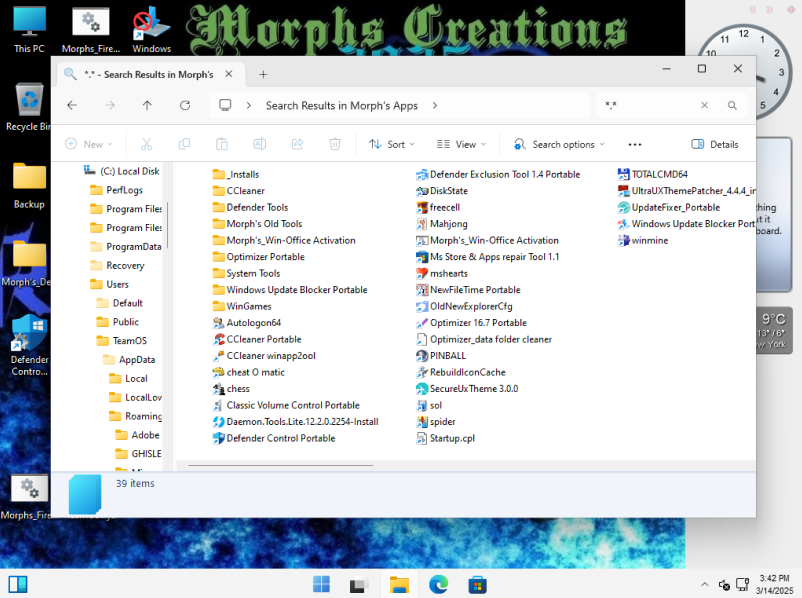This screenshot has width=802, height=598.
Task: Open the Defender Tools folder
Action: pos(250,207)
